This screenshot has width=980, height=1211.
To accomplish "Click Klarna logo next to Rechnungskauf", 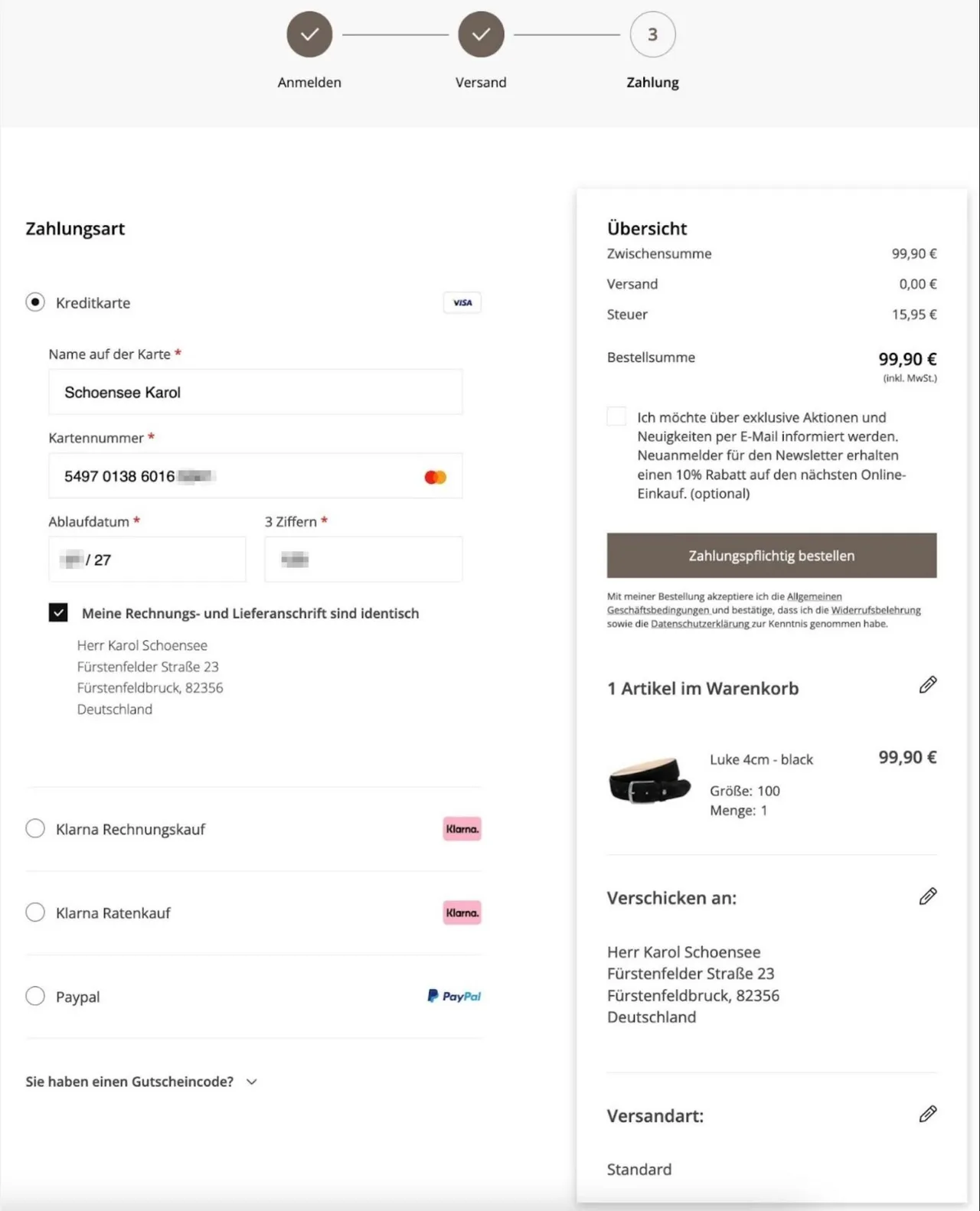I will (462, 829).
